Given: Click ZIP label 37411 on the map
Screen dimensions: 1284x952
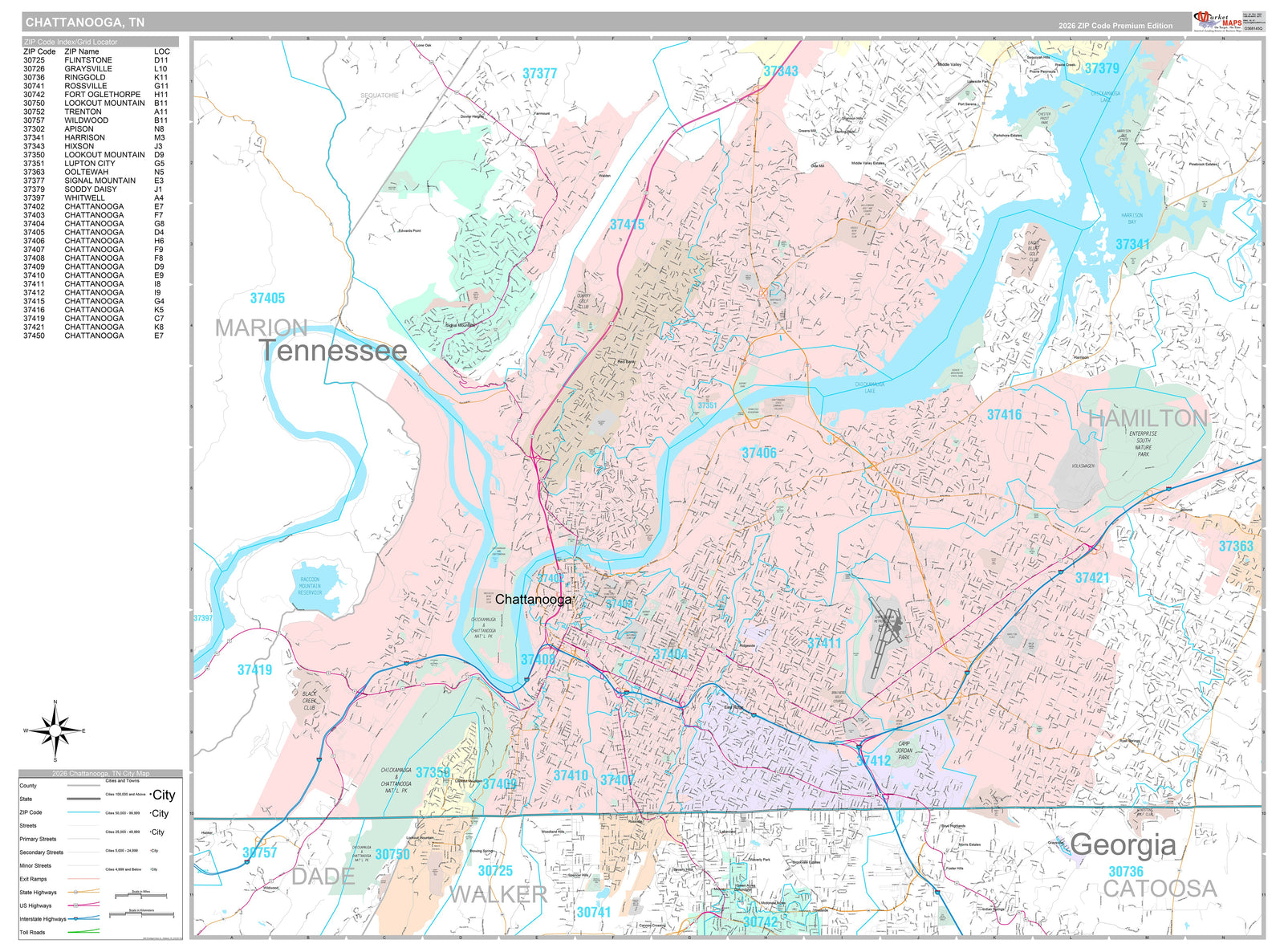Looking at the screenshot, I should [825, 643].
